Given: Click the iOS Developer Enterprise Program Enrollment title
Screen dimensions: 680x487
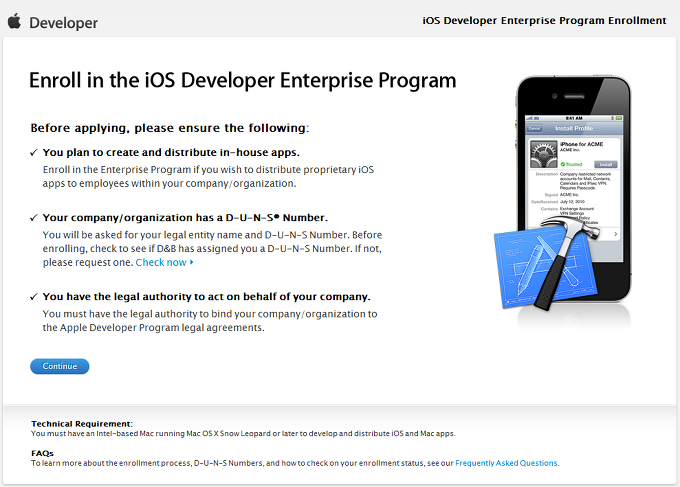Looking at the screenshot, I should (x=544, y=20).
